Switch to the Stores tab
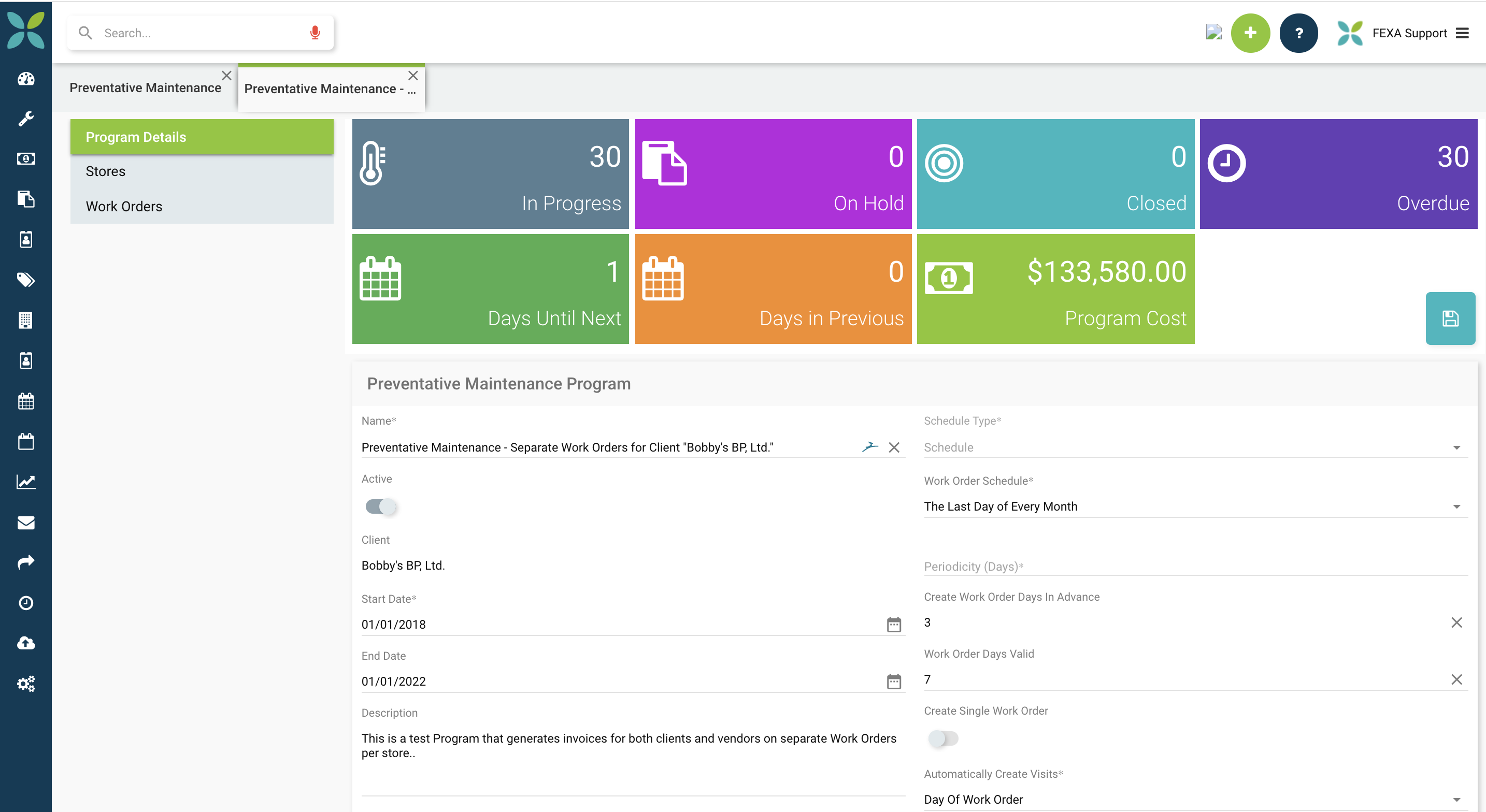This screenshot has width=1486, height=812. point(106,171)
